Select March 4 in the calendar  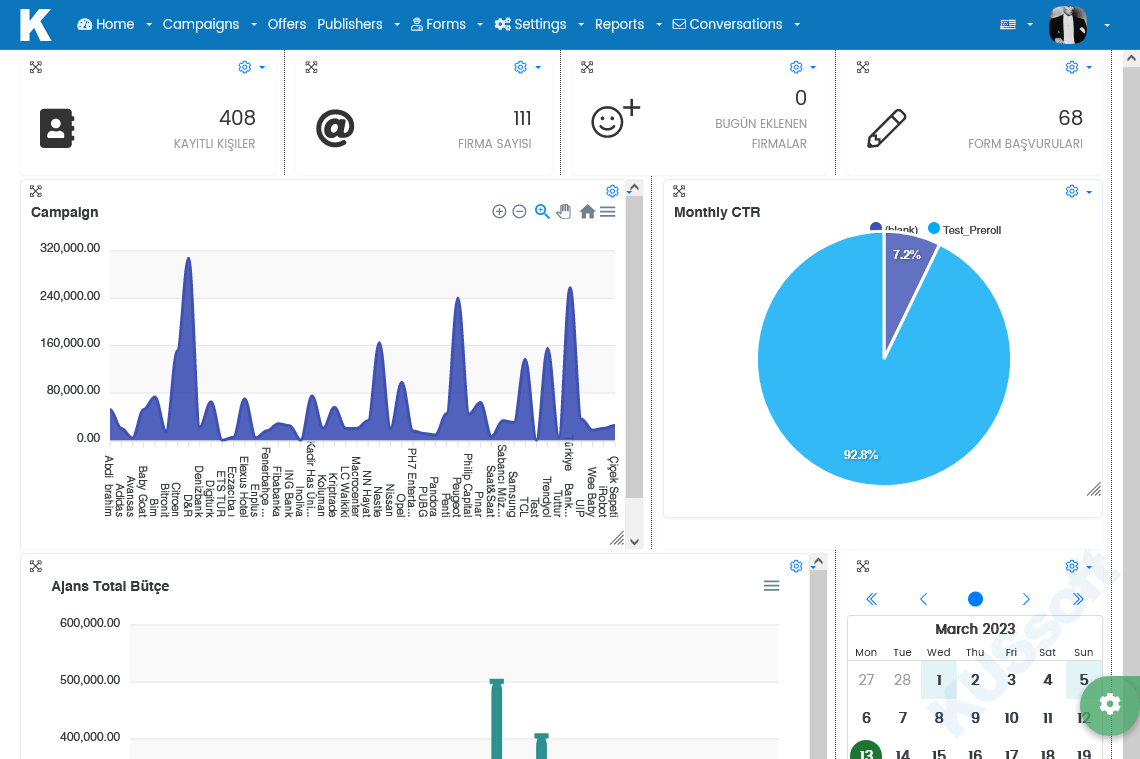(x=1048, y=680)
